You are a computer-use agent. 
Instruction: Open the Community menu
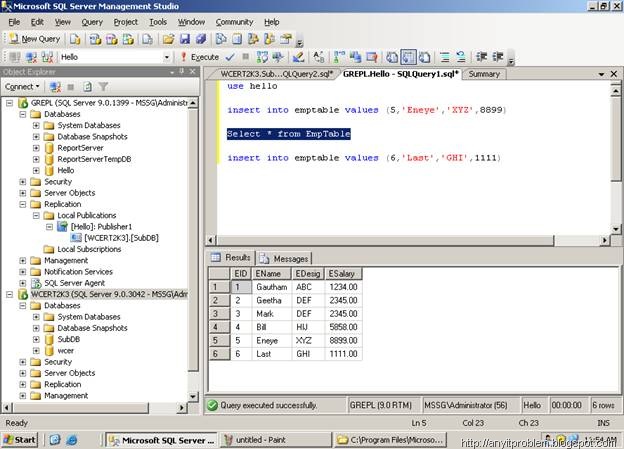pos(234,22)
